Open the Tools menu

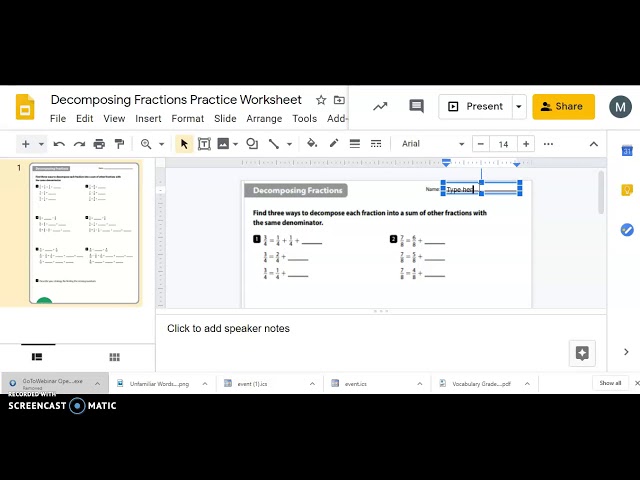click(304, 118)
